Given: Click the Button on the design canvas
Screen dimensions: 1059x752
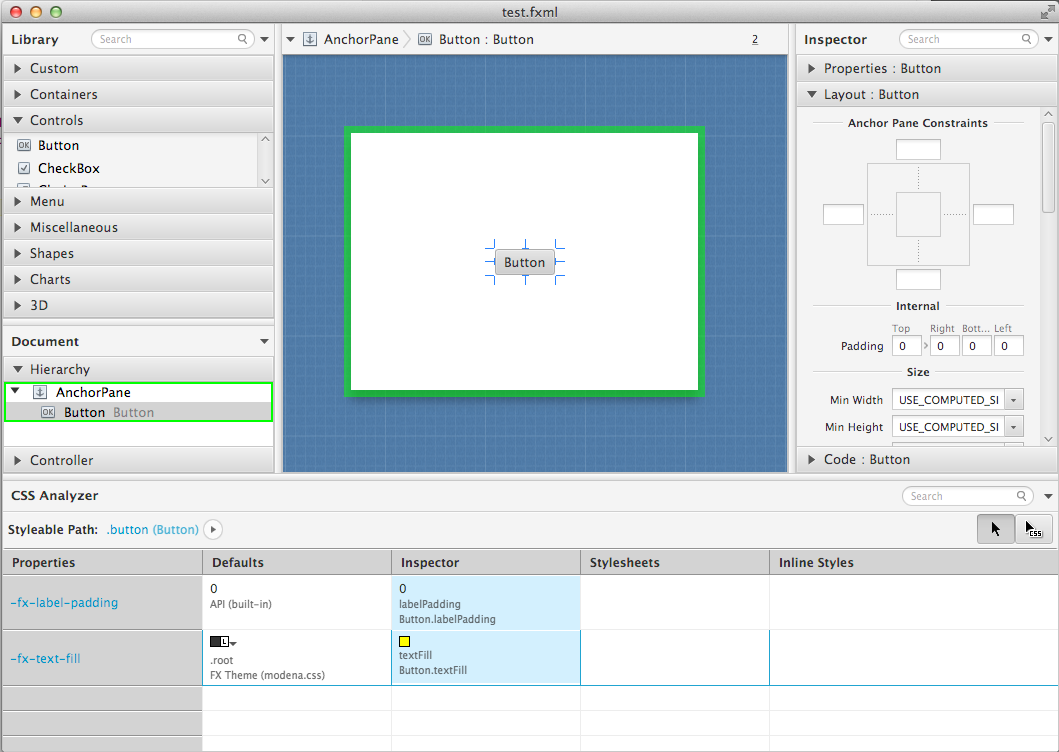Looking at the screenshot, I should (x=524, y=263).
